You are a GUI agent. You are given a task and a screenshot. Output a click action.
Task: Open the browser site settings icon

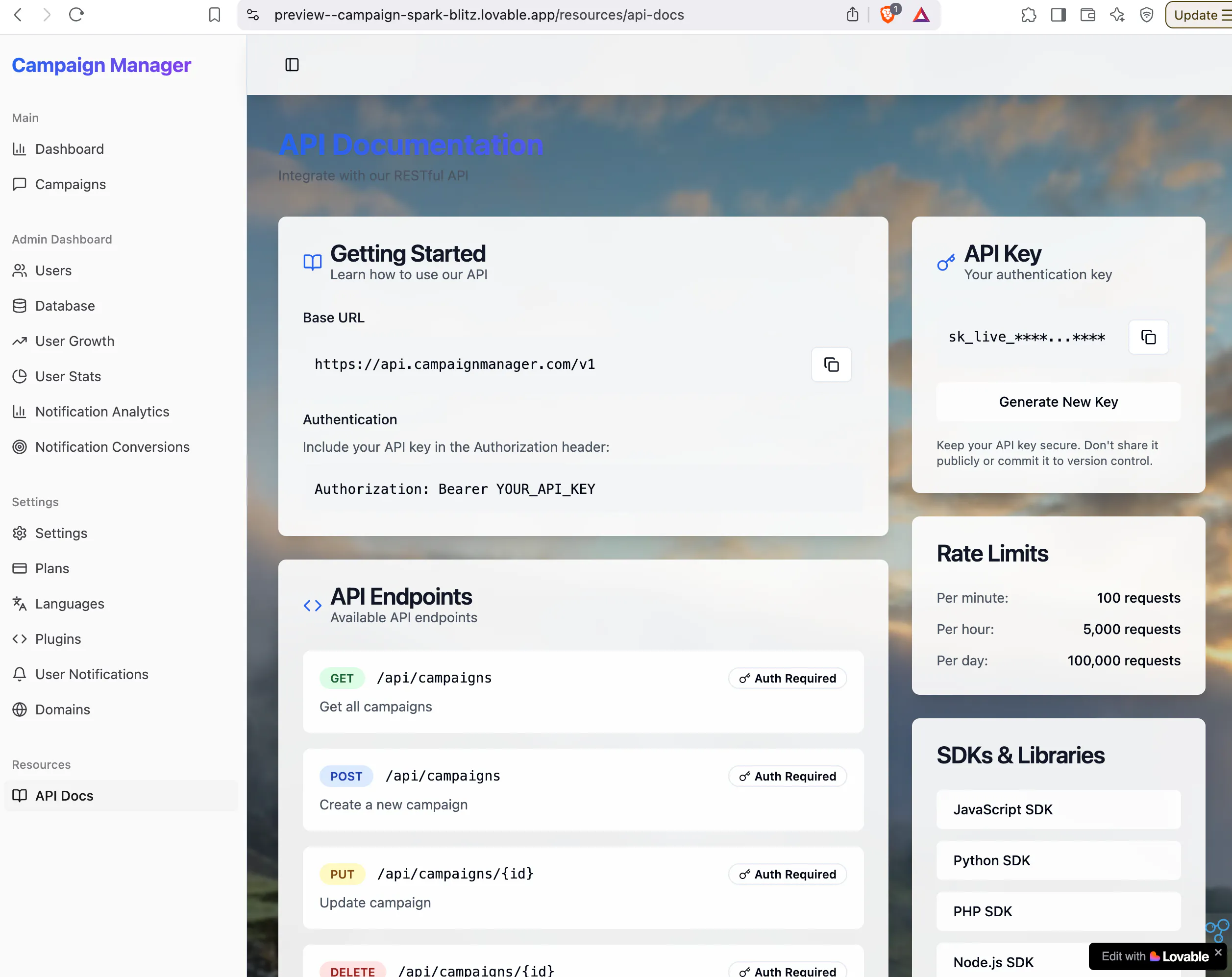pyautogui.click(x=252, y=15)
